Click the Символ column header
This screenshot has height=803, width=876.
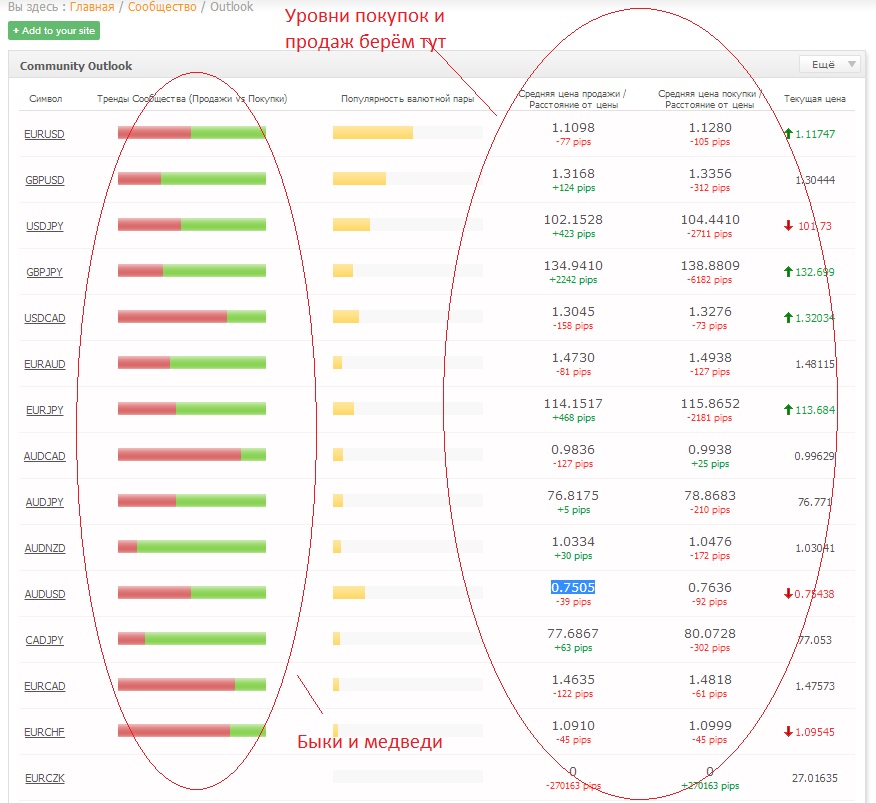[x=45, y=99]
